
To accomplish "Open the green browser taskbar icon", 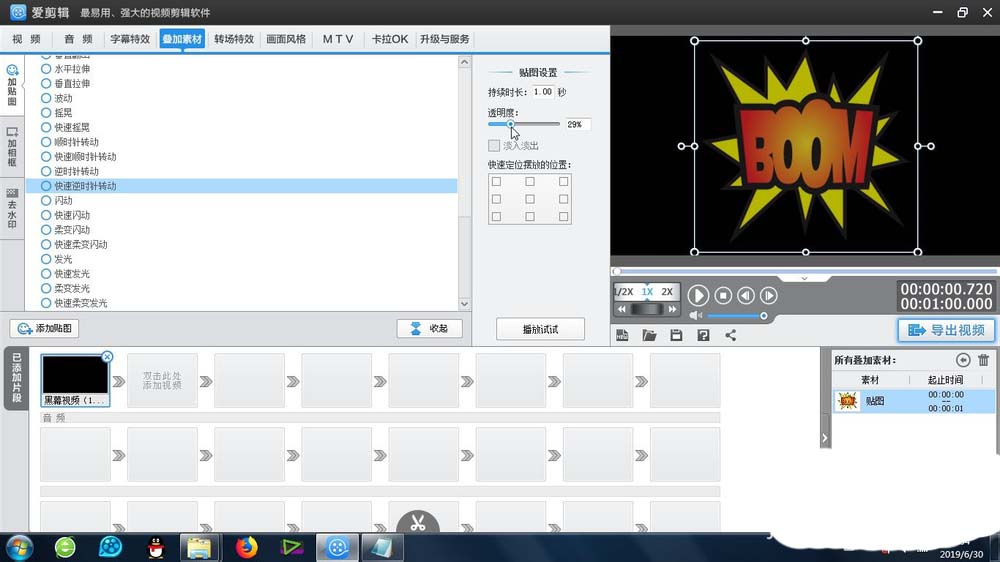I will pyautogui.click(x=65, y=547).
